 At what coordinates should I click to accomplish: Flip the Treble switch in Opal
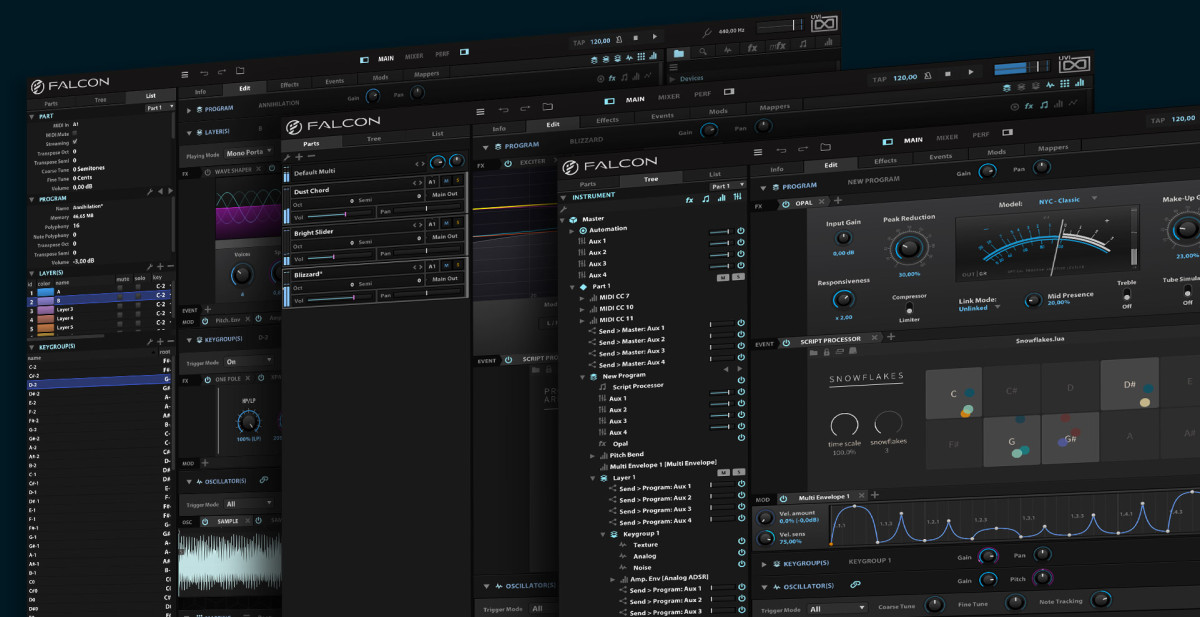point(1127,294)
